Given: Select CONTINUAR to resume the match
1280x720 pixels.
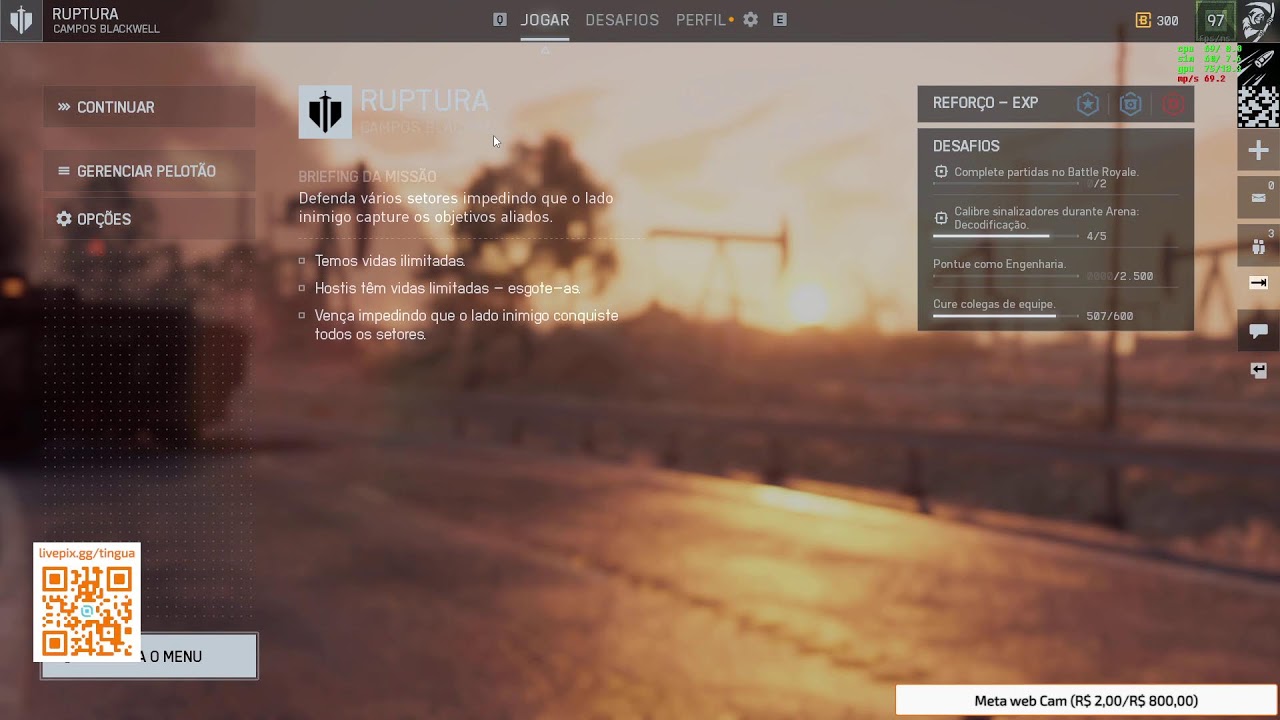Looking at the screenshot, I should click(149, 107).
